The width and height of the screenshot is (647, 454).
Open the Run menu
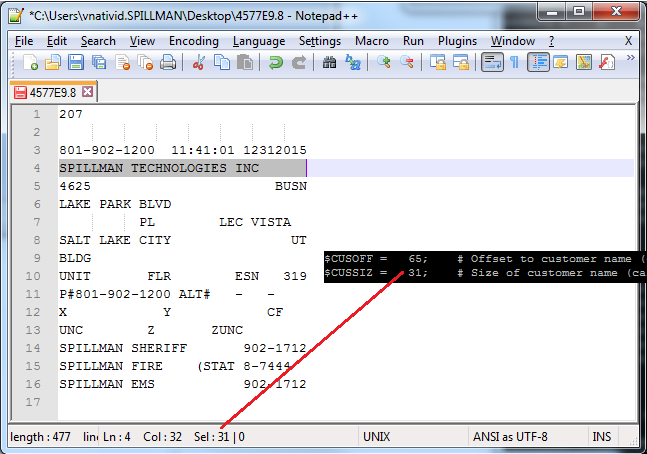pos(413,41)
